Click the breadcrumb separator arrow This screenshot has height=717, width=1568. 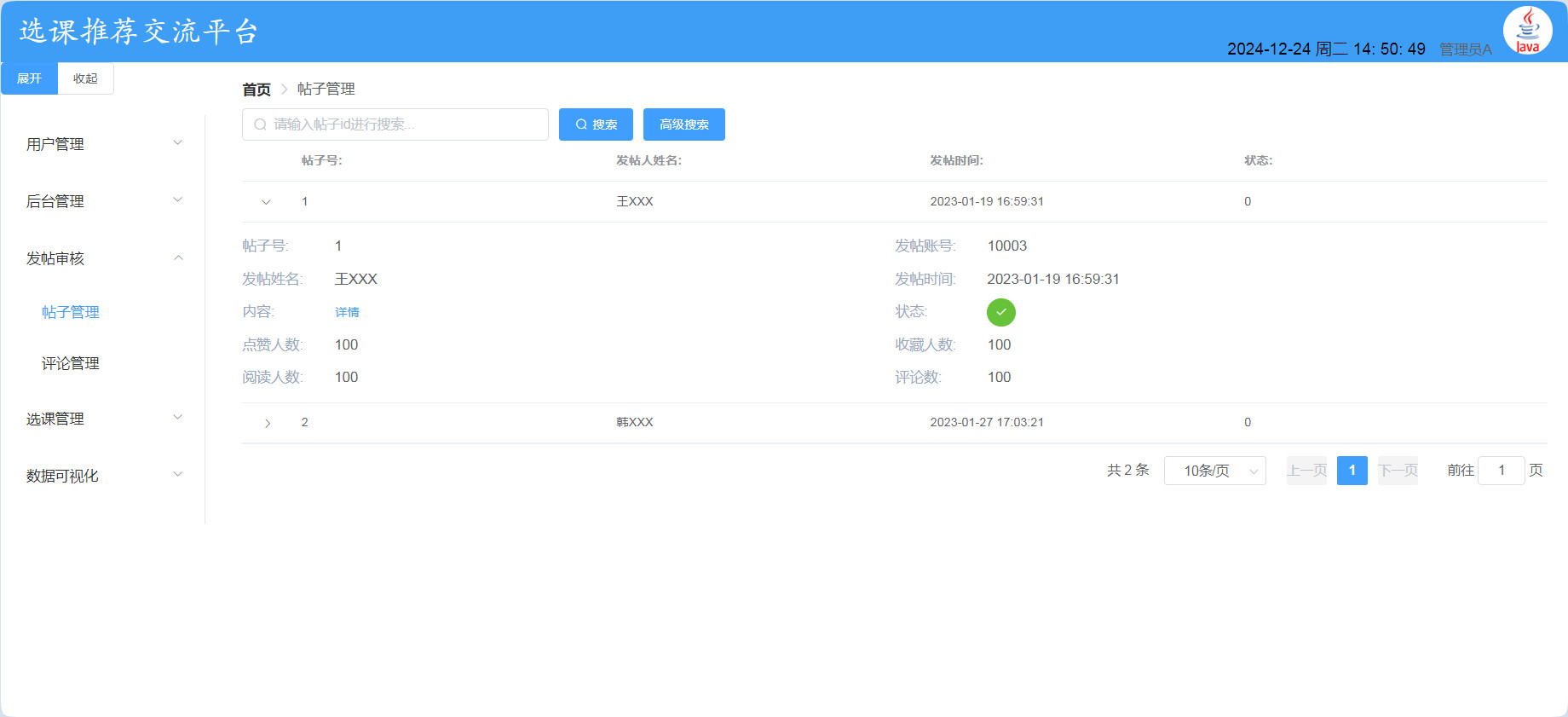click(284, 90)
